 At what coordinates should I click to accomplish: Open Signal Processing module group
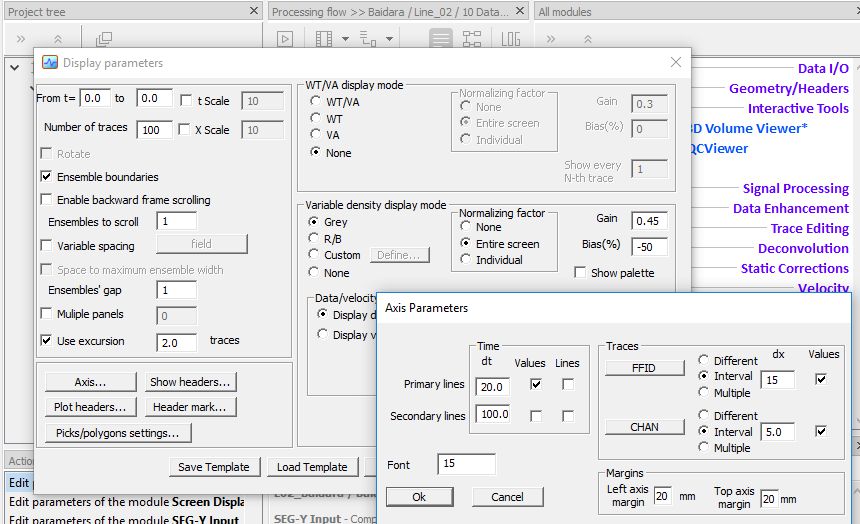(795, 188)
